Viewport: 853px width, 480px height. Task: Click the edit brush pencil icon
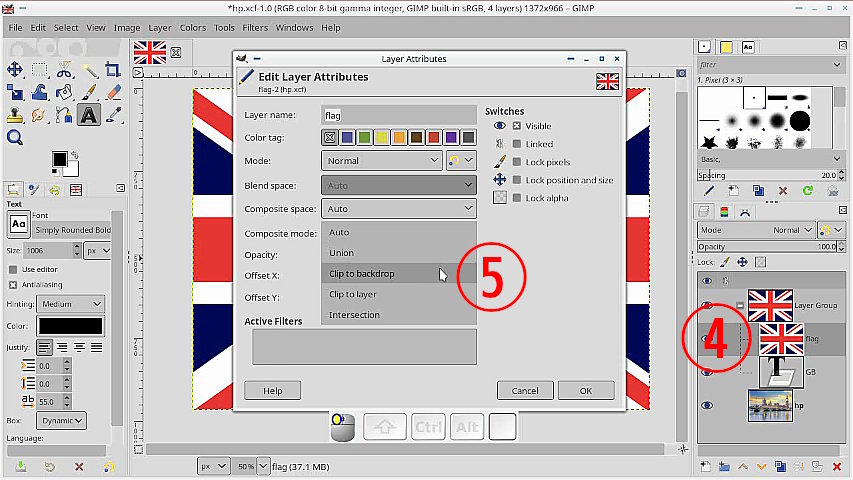coord(708,191)
